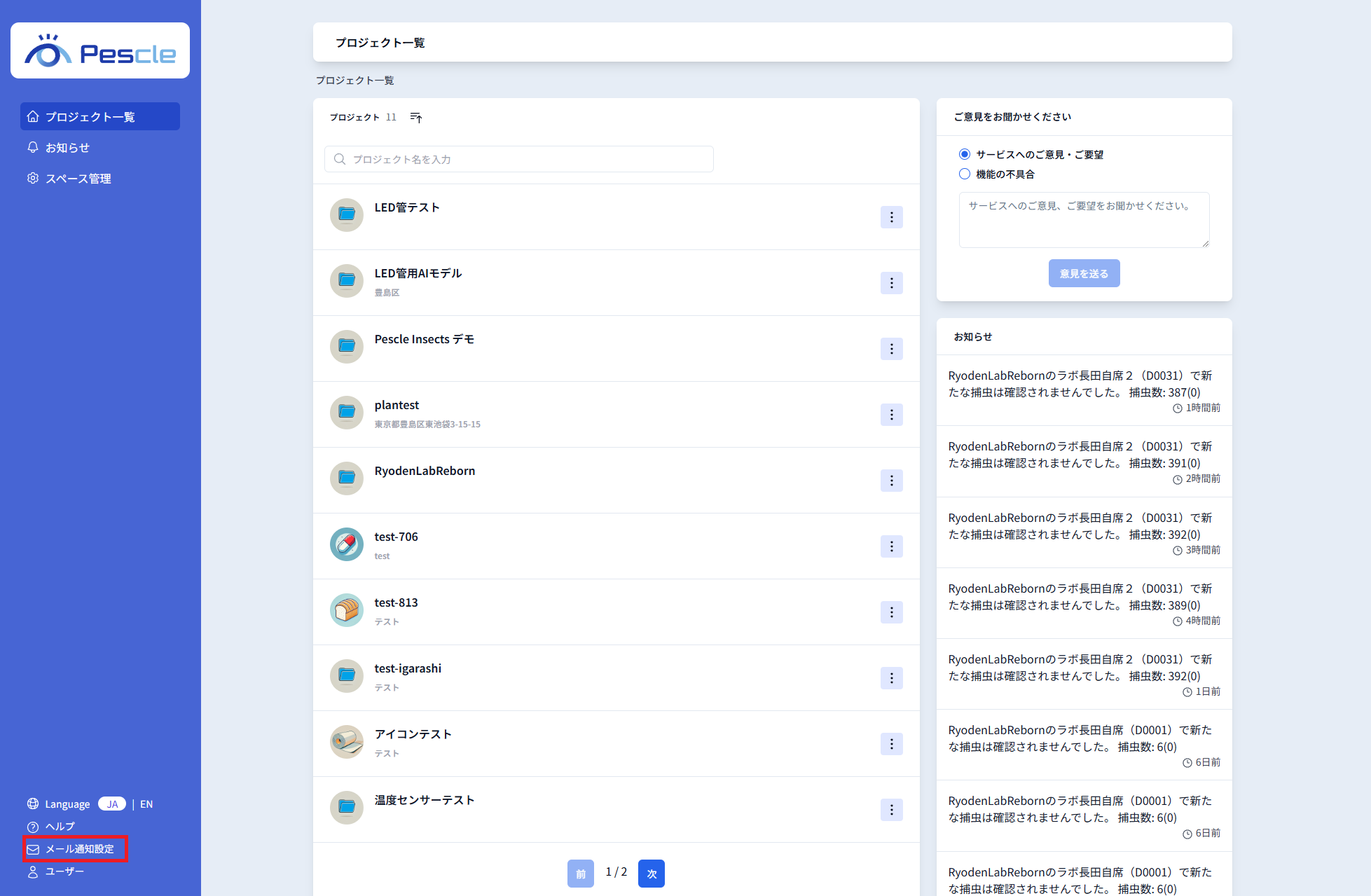
Task: Go to next page with 次 button
Action: (x=651, y=874)
